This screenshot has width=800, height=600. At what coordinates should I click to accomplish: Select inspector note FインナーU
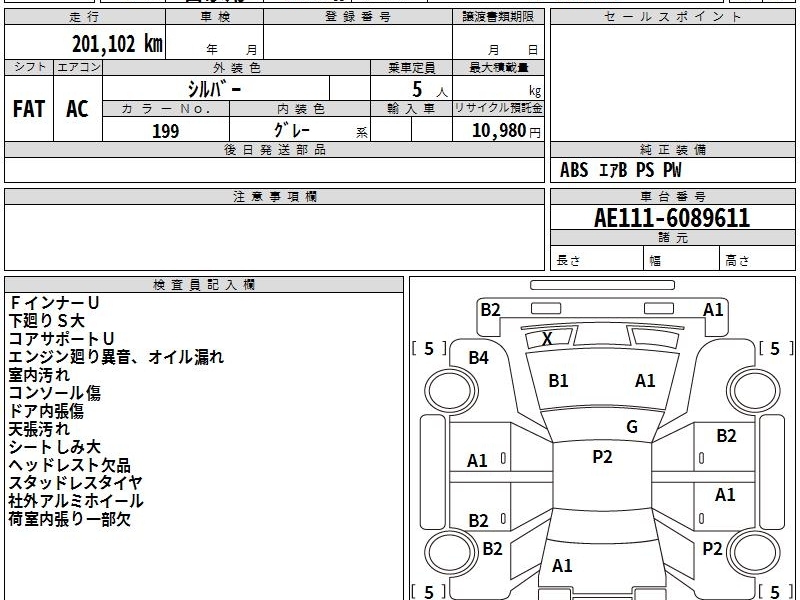[x=54, y=303]
